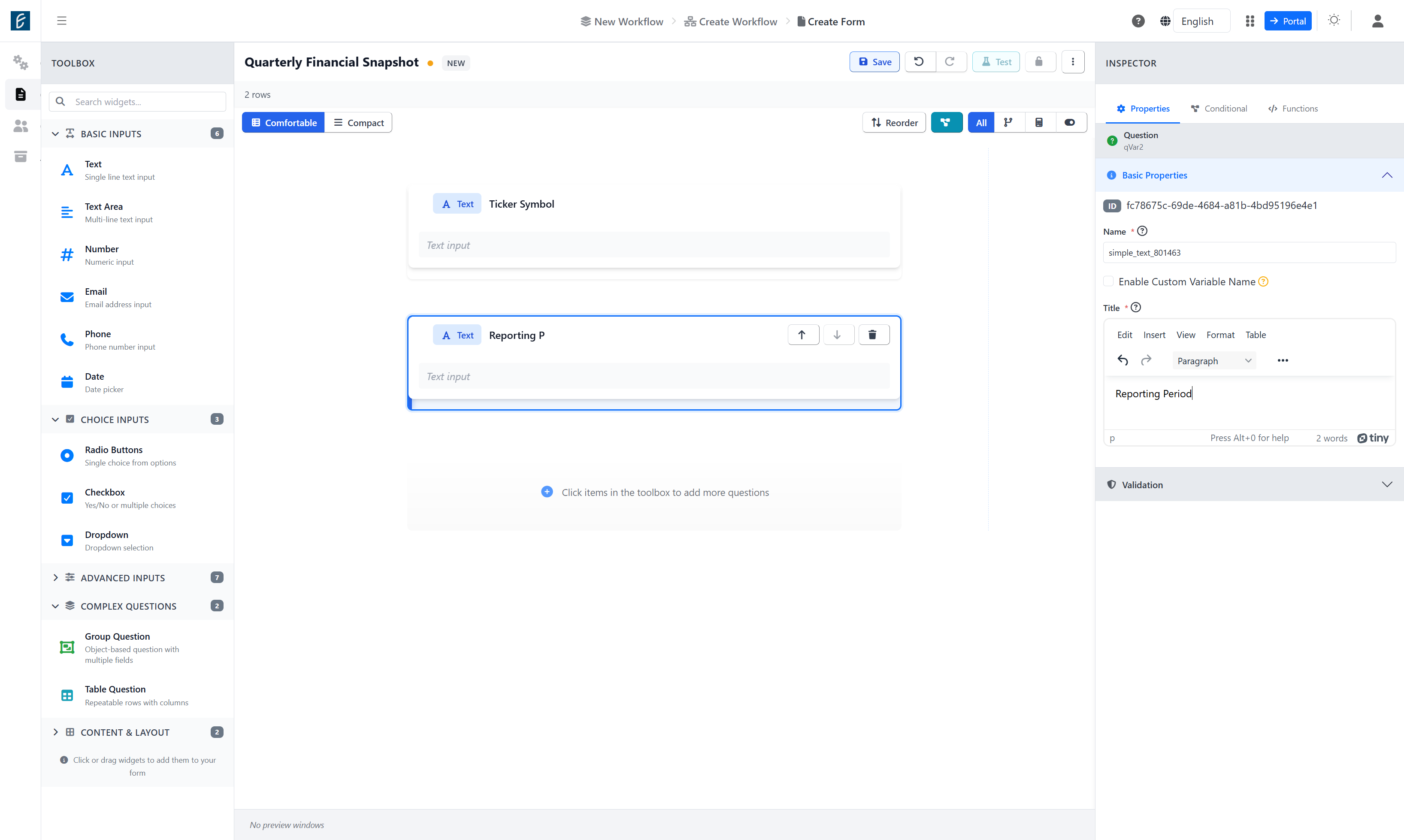The height and width of the screenshot is (840, 1404).
Task: Open the editor Insert menu
Action: pos(1154,335)
